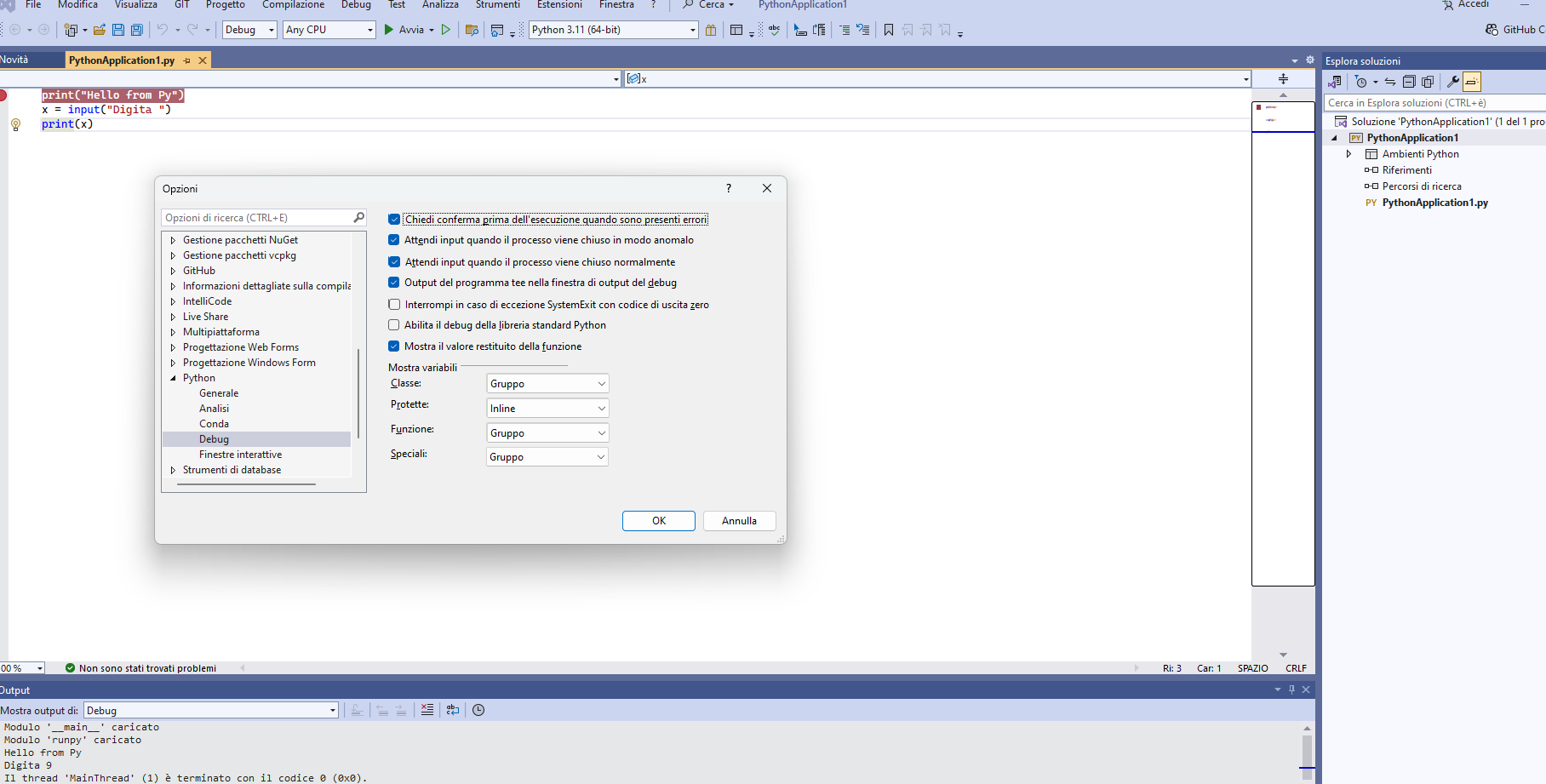Click the Salva tutto (Save All) icon
This screenshot has height=784, width=1546.
(135, 29)
